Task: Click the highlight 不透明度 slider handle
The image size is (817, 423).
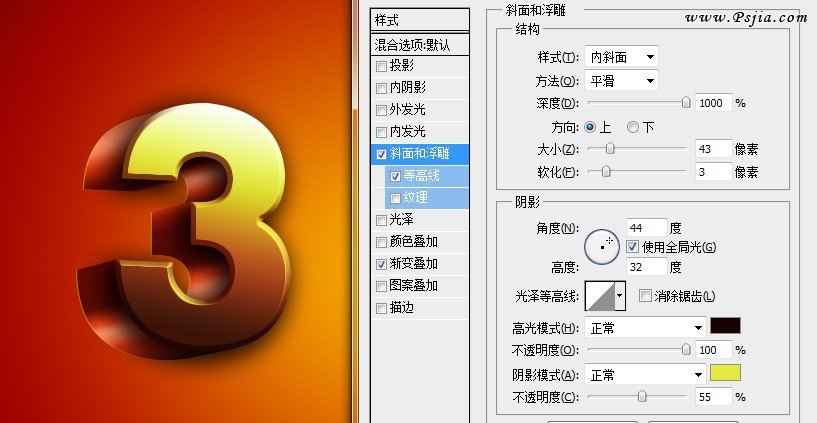Action: tap(686, 350)
